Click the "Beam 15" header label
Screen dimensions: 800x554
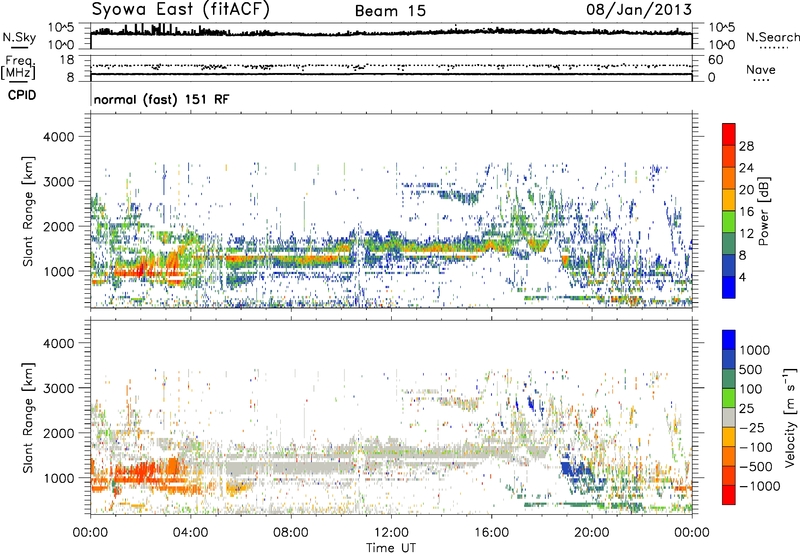pos(390,11)
